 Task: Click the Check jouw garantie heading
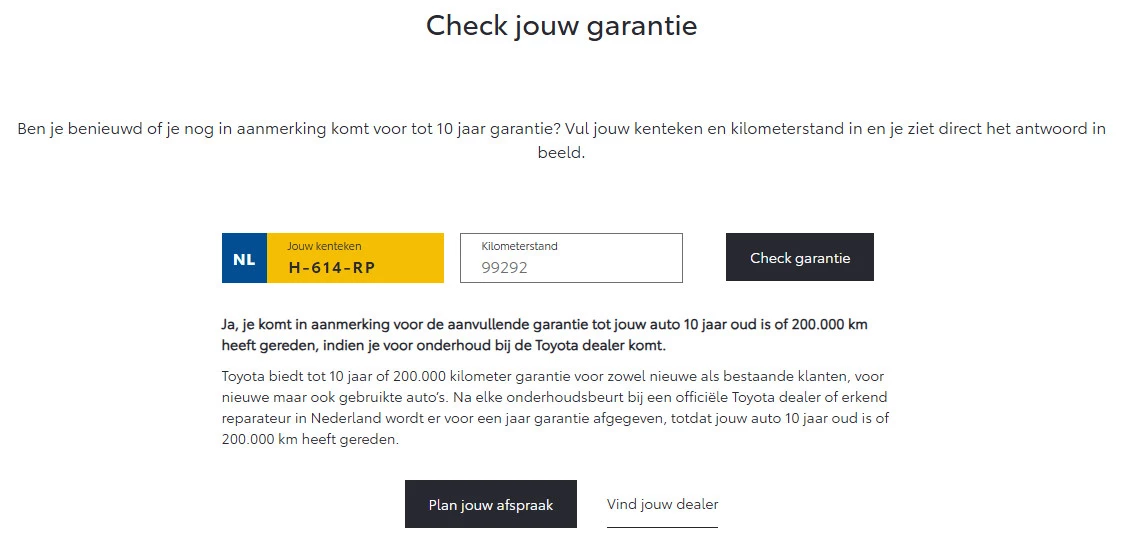click(x=561, y=25)
